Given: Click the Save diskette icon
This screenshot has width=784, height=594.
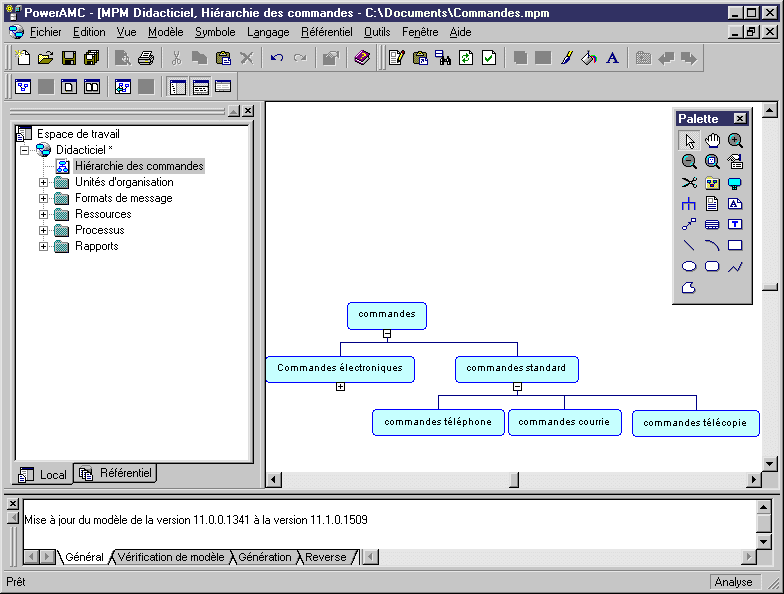Looking at the screenshot, I should (x=69, y=58).
